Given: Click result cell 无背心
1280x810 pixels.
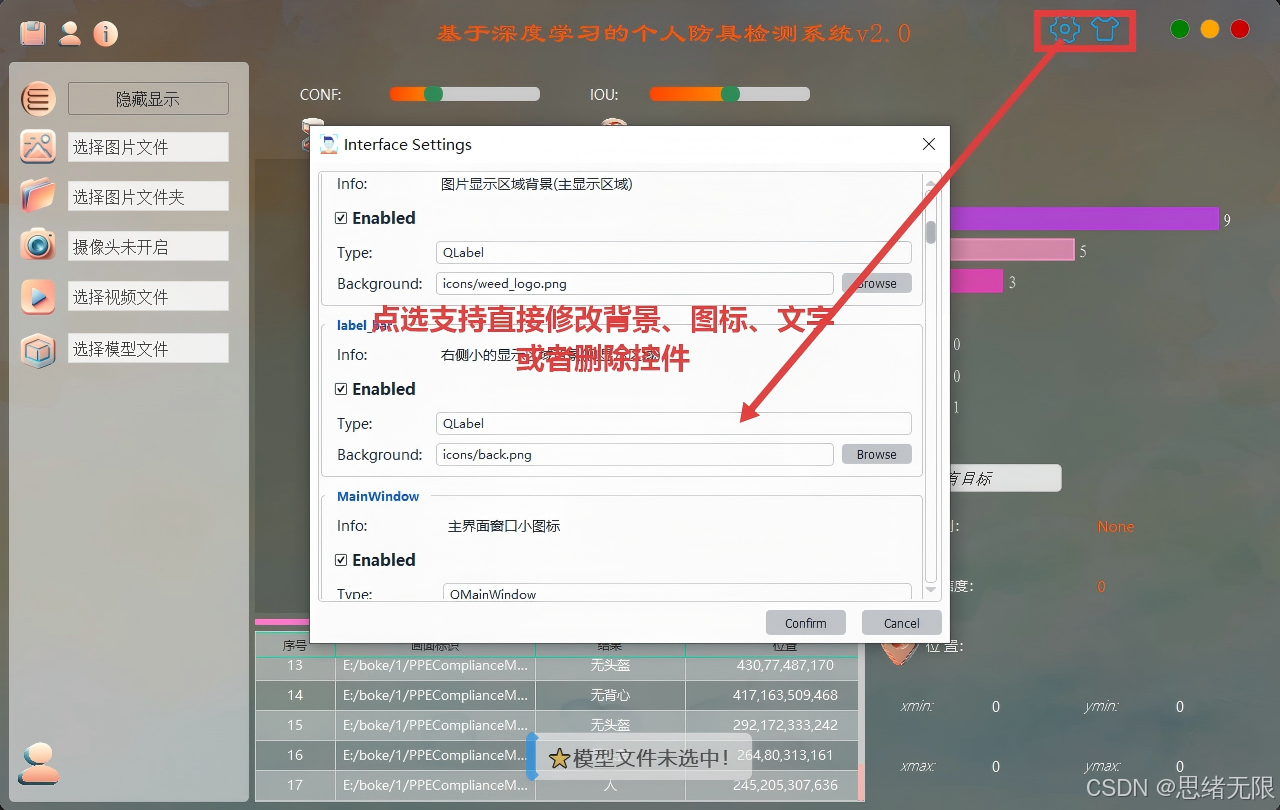Looking at the screenshot, I should (610, 695).
